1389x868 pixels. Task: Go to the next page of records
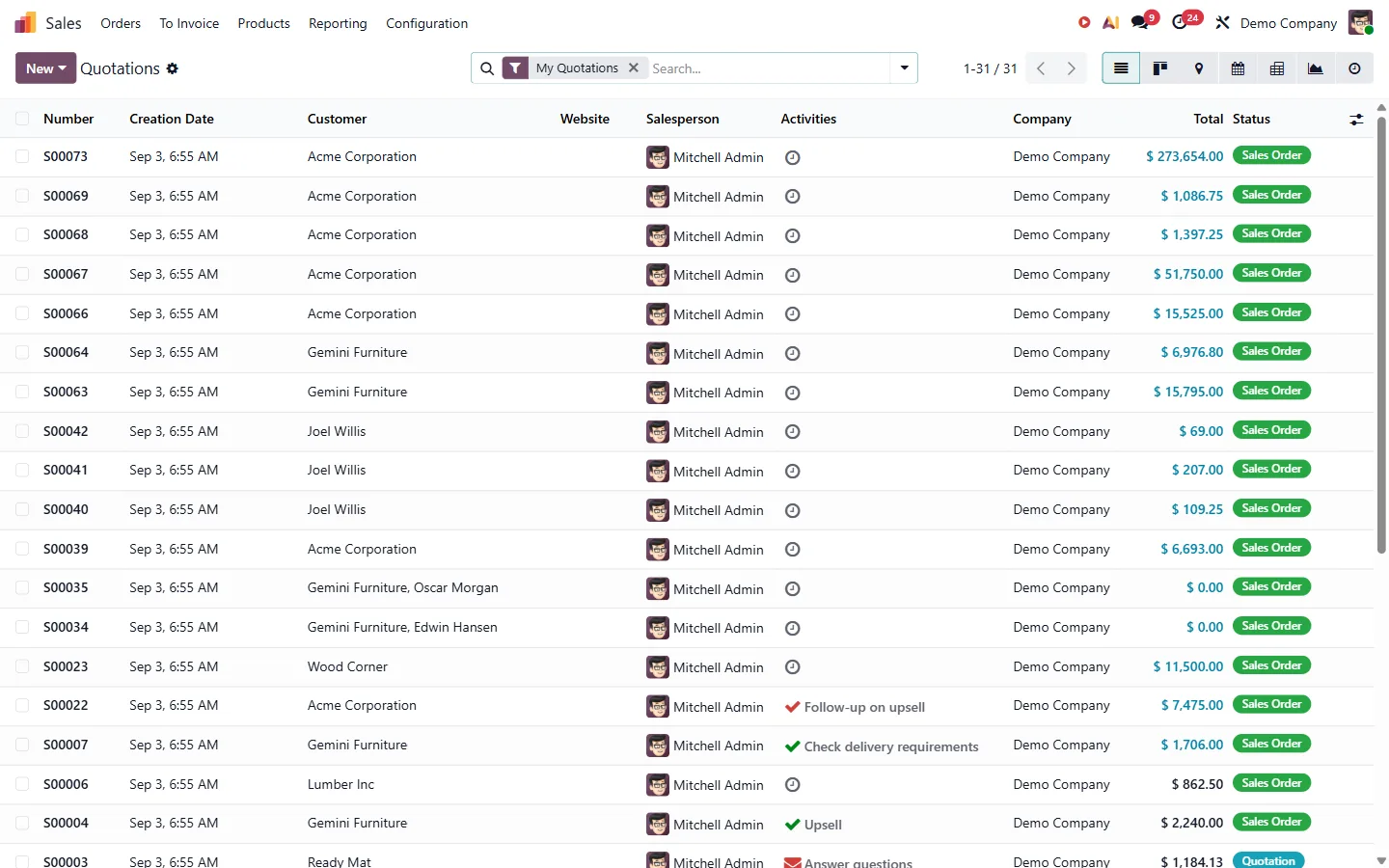1071,68
